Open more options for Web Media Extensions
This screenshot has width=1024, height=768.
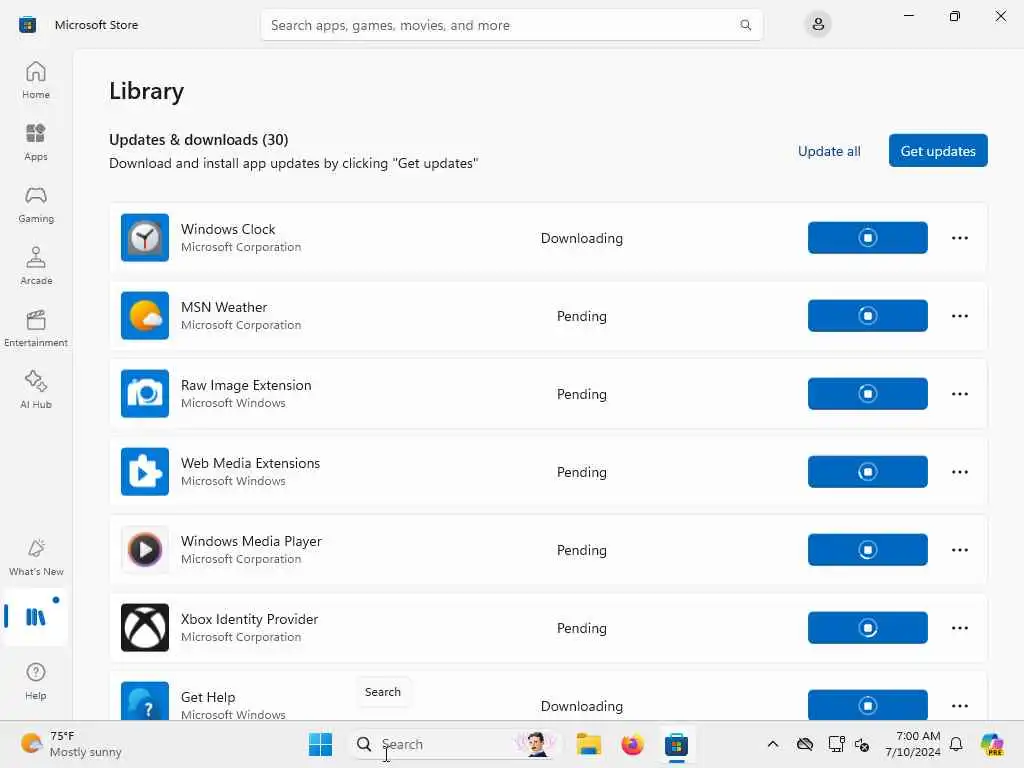click(x=960, y=472)
